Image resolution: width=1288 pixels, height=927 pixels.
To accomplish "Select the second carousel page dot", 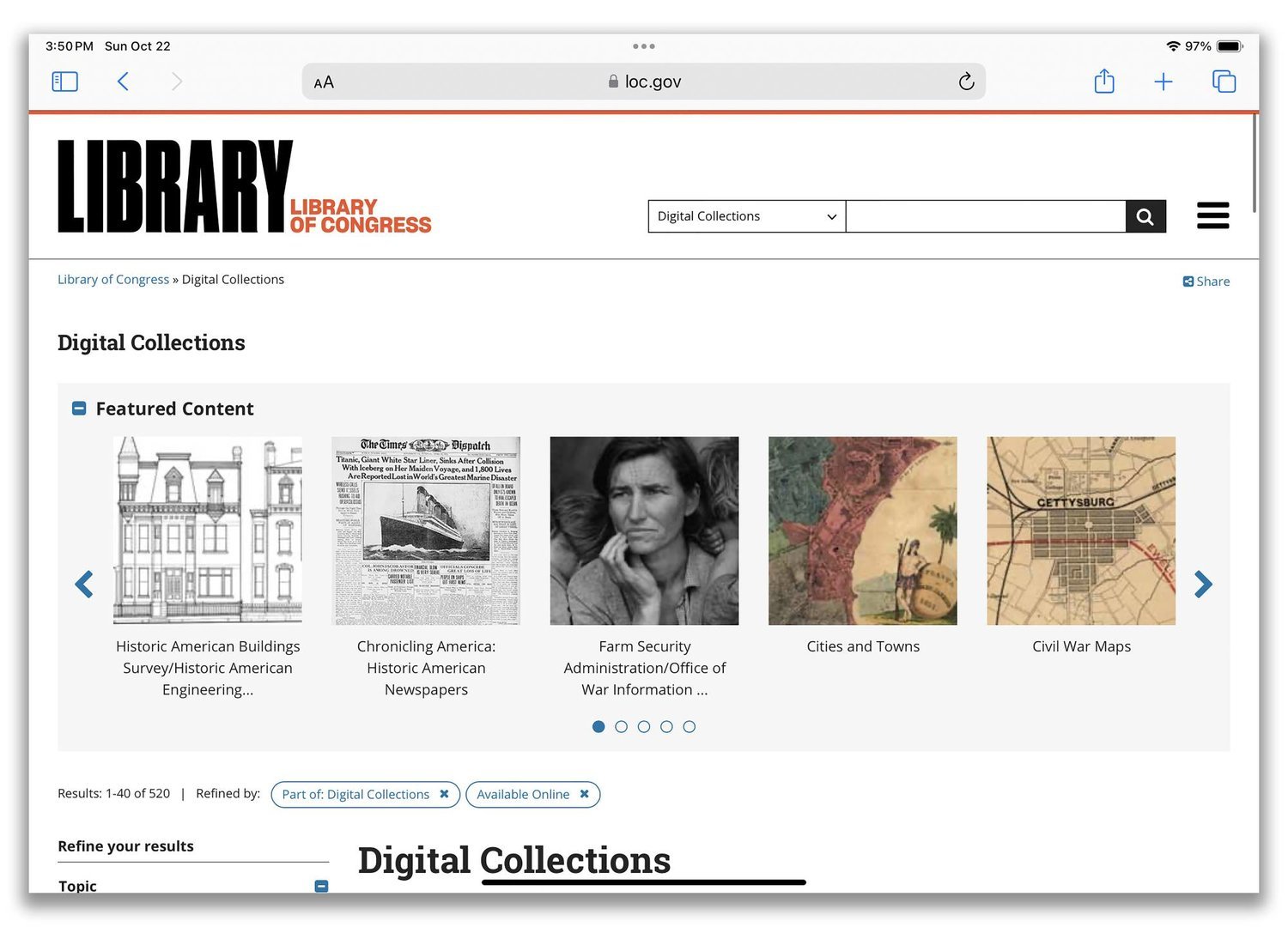I will tap(621, 727).
